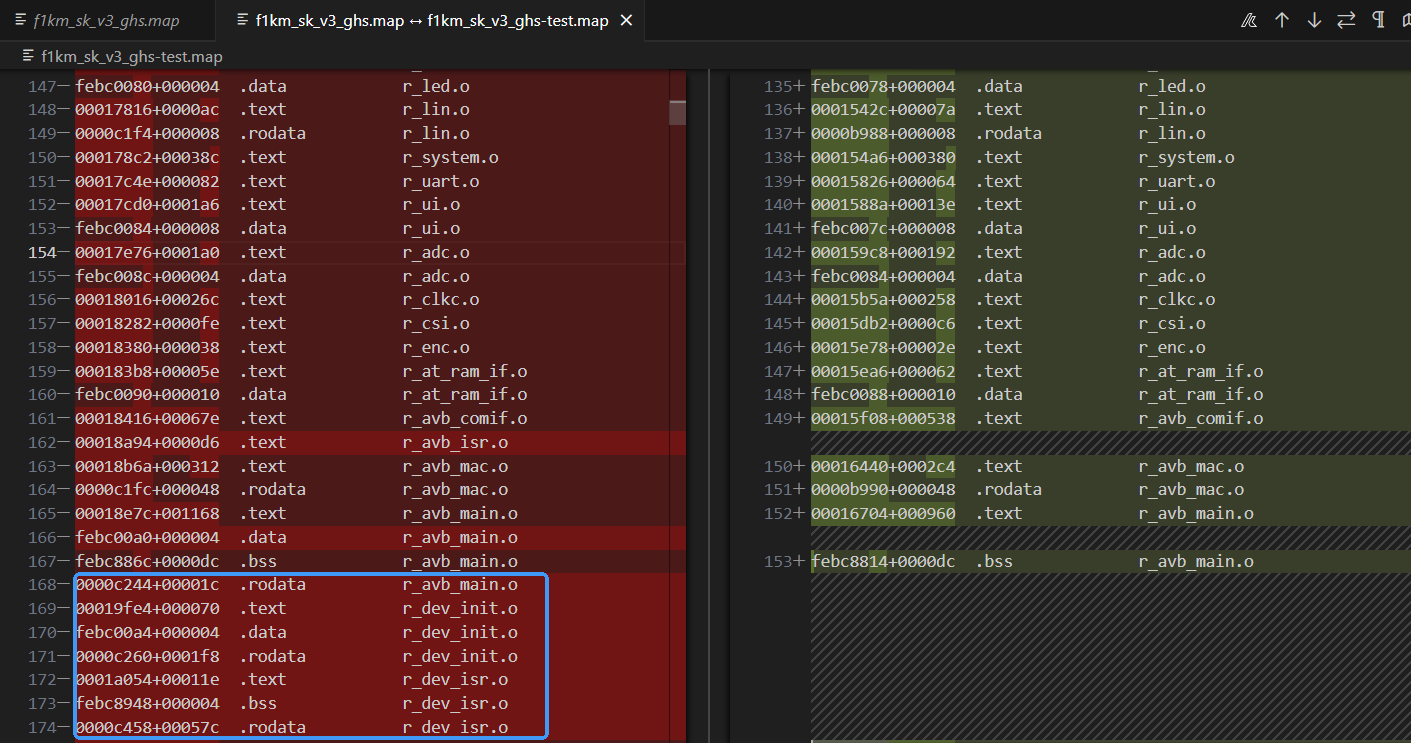Click r_uart.o on left line 151

pos(441,181)
